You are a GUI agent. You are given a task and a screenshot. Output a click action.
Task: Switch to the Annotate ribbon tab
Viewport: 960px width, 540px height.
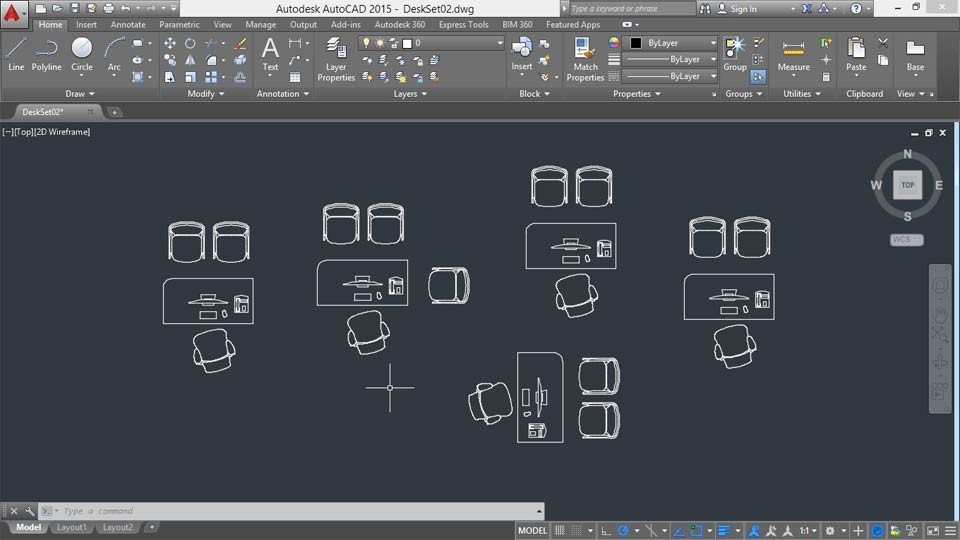[128, 24]
